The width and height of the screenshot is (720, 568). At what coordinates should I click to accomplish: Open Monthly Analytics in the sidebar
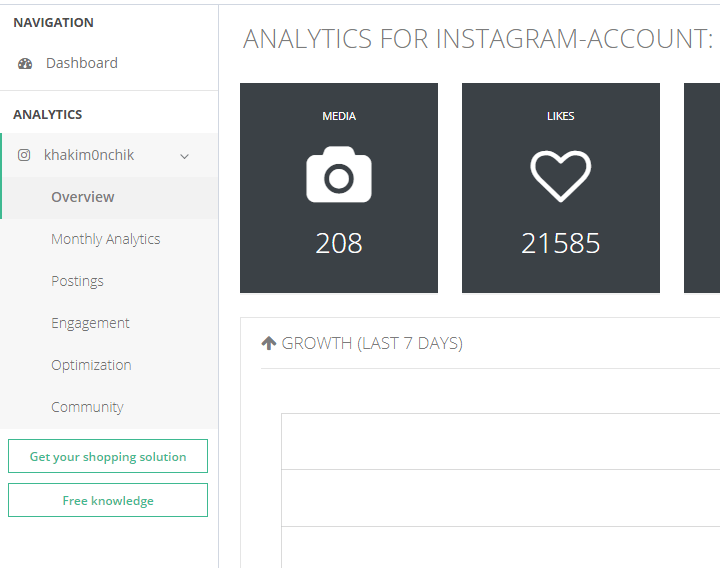(x=106, y=239)
